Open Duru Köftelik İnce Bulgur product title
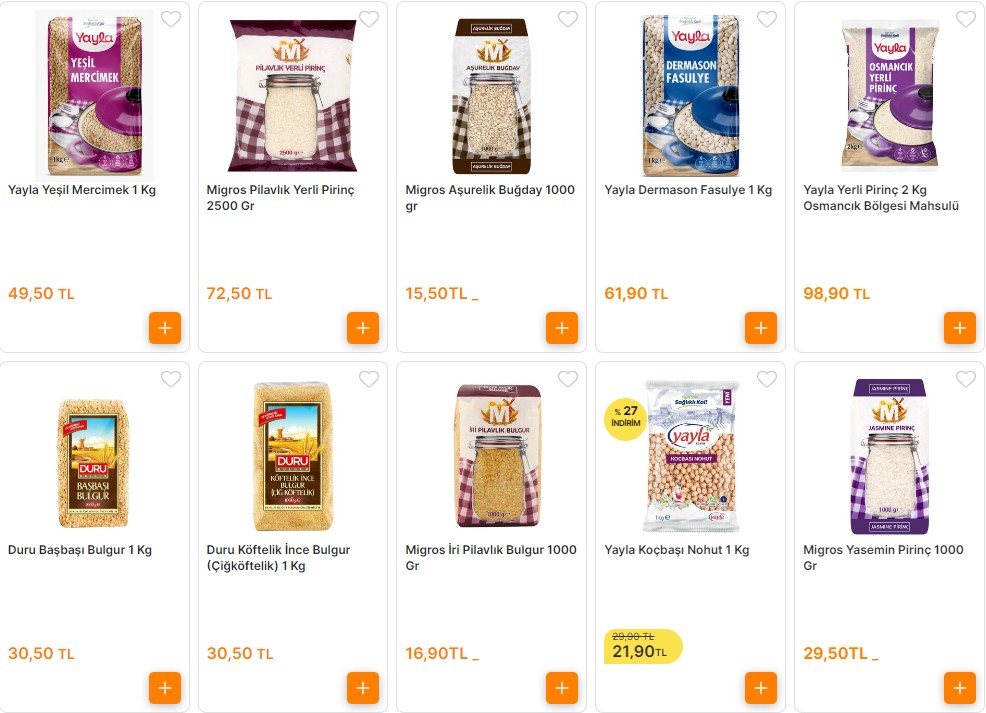This screenshot has height=713, width=986. coord(278,558)
